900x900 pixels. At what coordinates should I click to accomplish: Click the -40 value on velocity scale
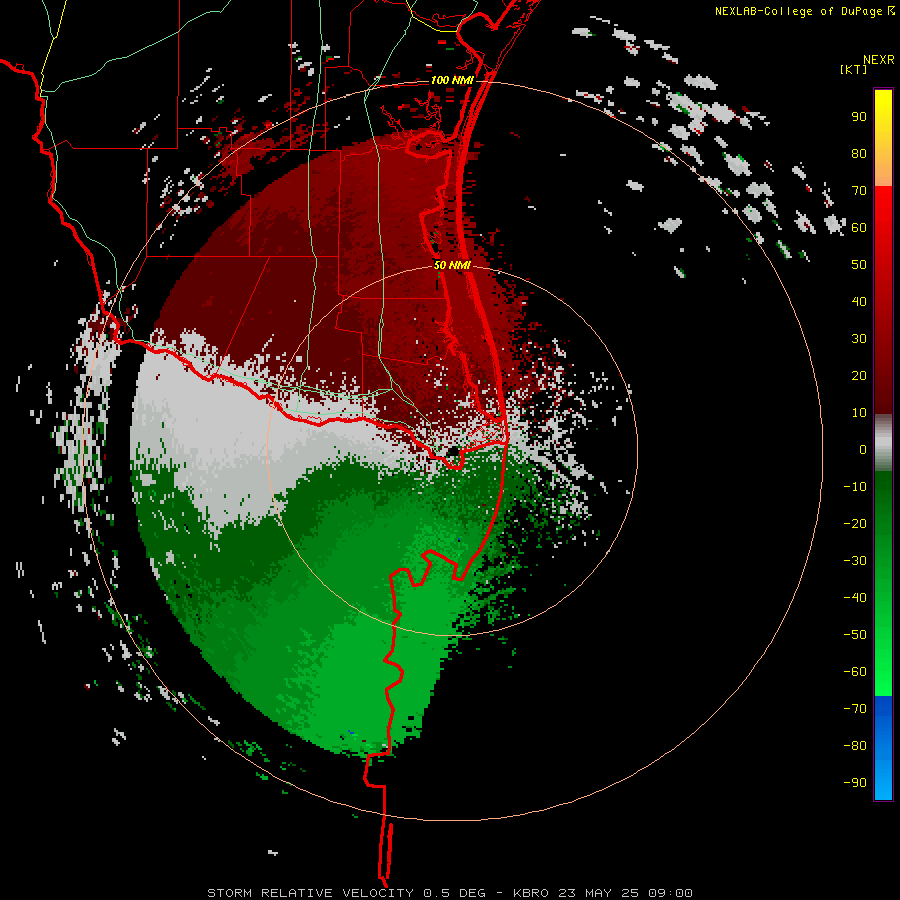pyautogui.click(x=855, y=598)
